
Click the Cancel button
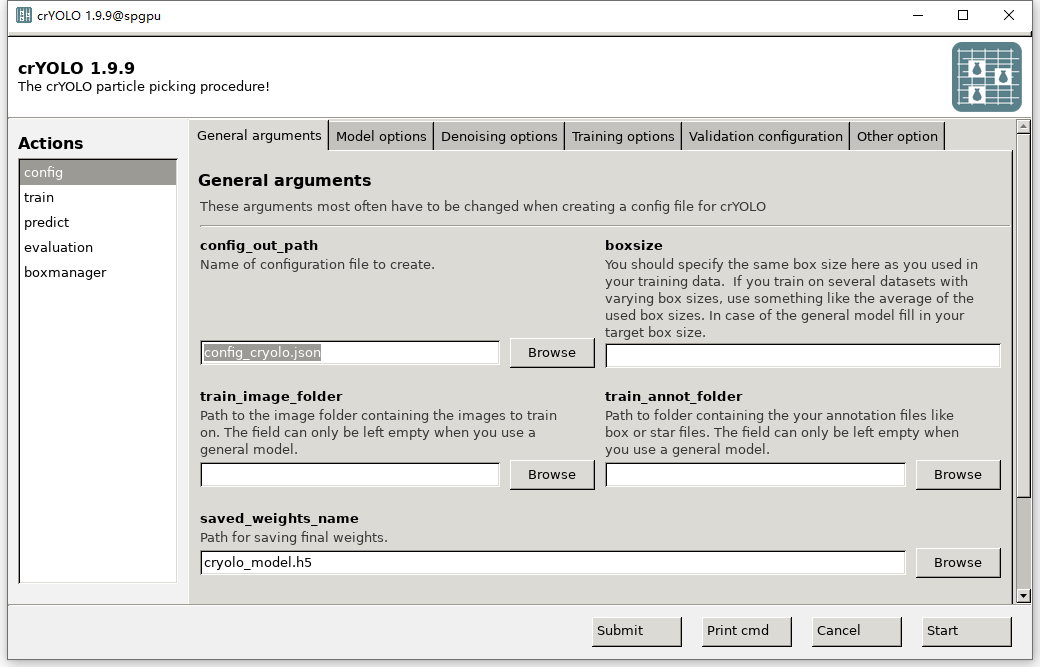pyautogui.click(x=857, y=631)
